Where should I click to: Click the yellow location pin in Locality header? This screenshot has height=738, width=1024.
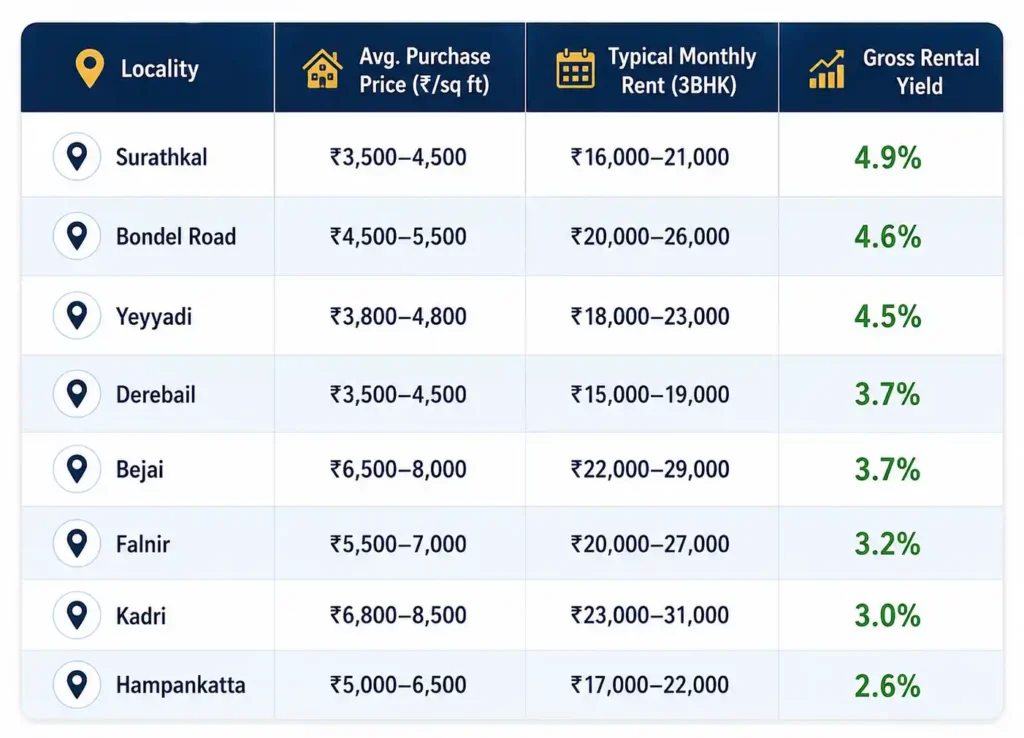tap(89, 68)
